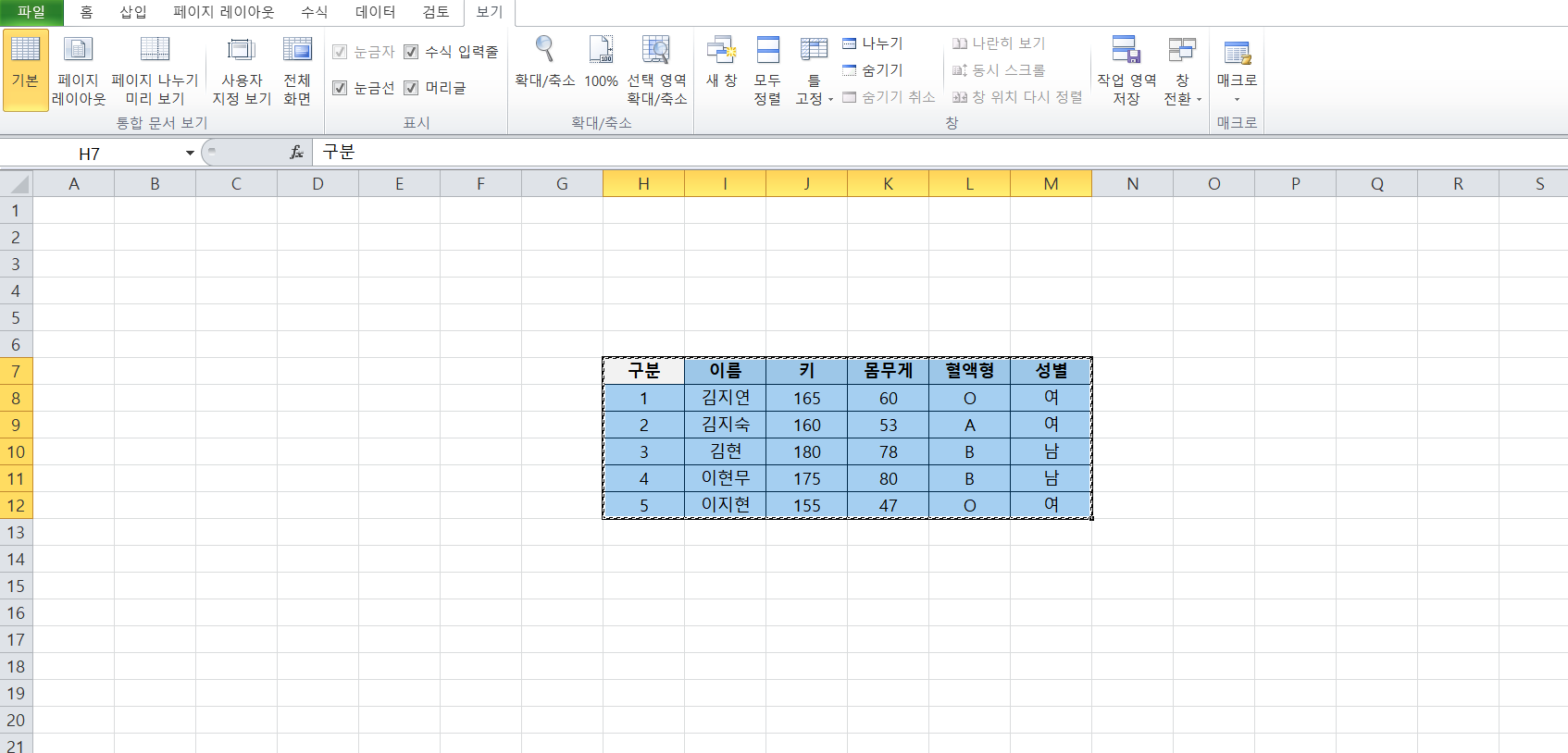This screenshot has height=753, width=1568.
Task: Open 사용자 지정 보기 dialog
Action: coord(242,70)
